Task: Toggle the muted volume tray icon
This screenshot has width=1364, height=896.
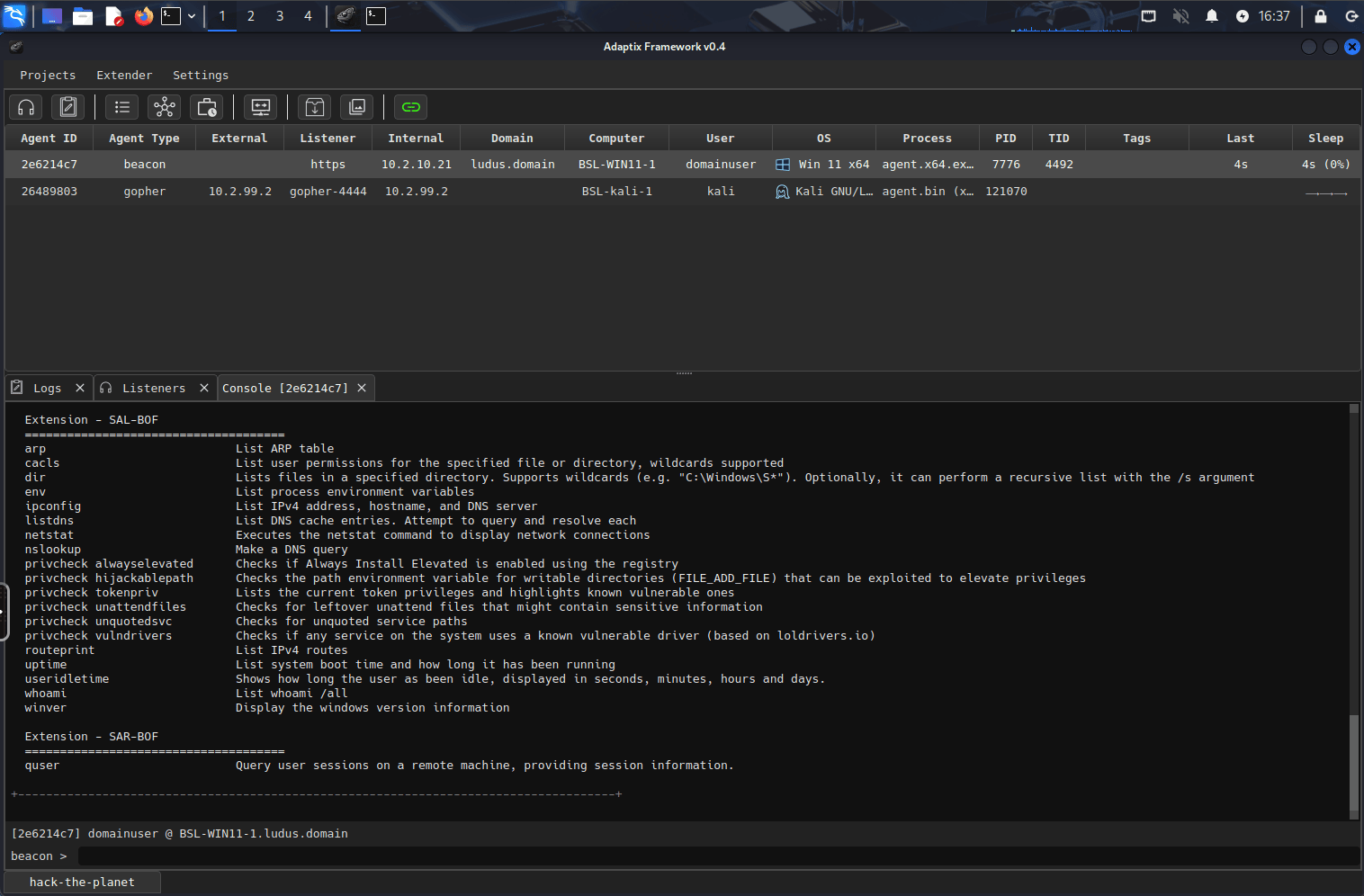Action: [1181, 16]
